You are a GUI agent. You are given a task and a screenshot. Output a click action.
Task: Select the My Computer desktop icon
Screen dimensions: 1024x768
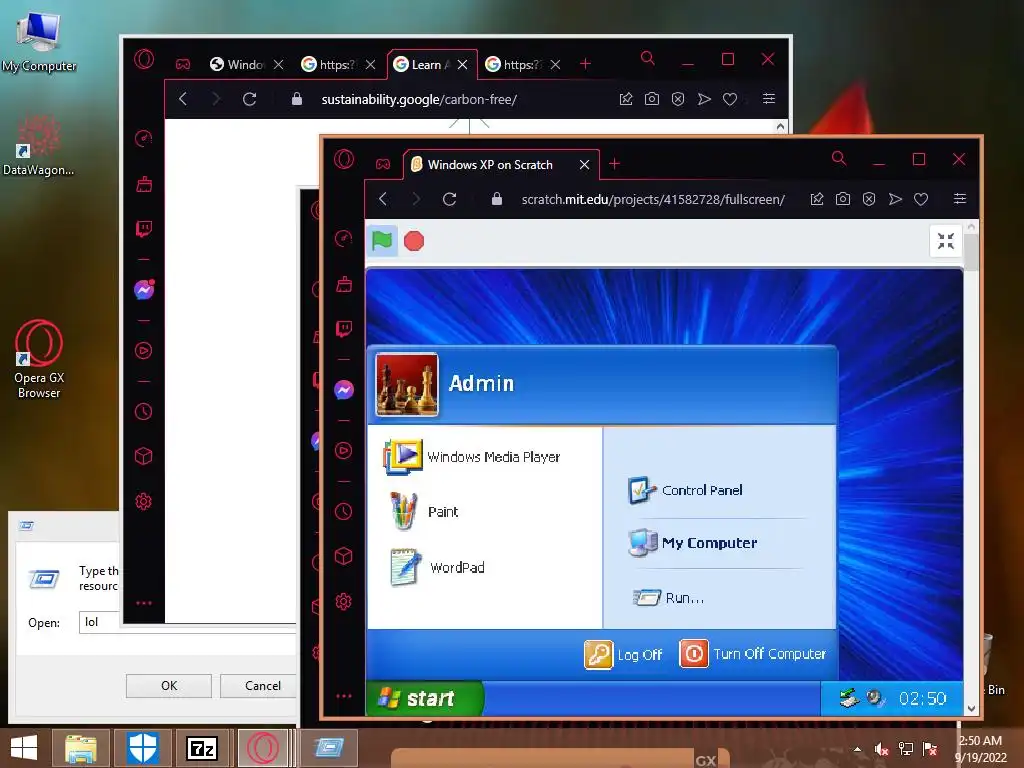pos(39,41)
